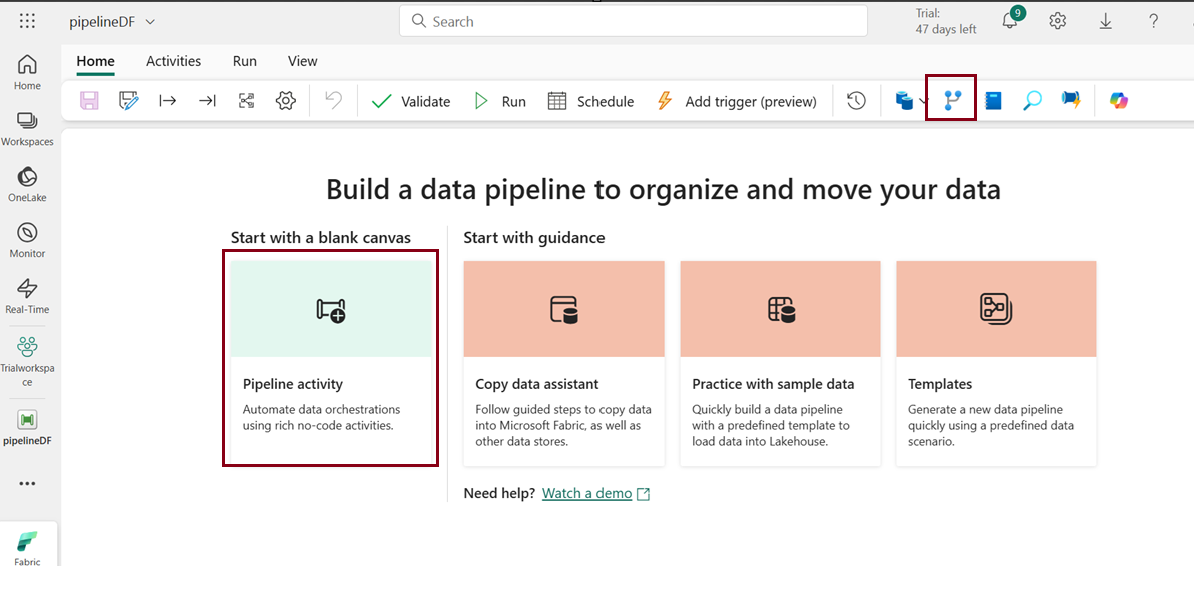Switch to the View tab
The height and width of the screenshot is (592, 1194).
pyautogui.click(x=302, y=62)
